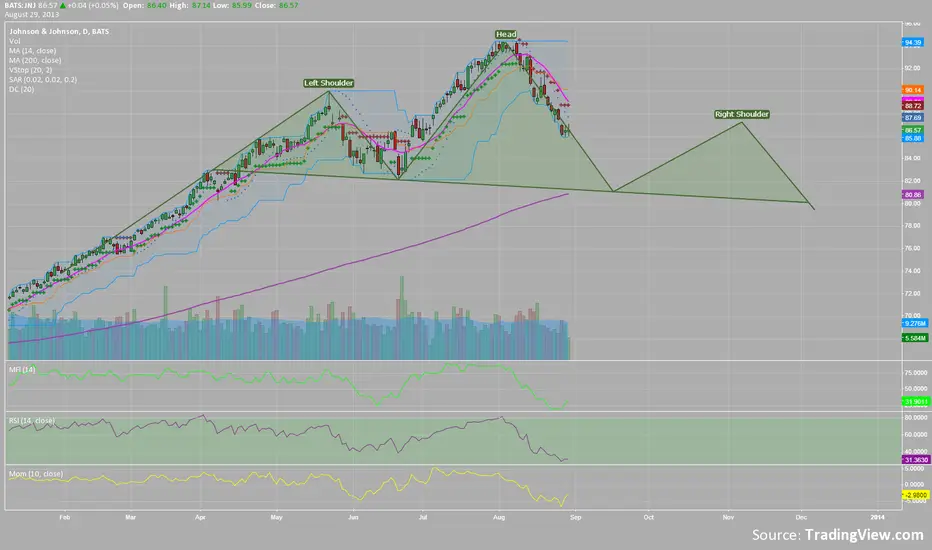Click the 'Left Shoulder' pattern label
Screen dimensions: 932x550
point(329,83)
